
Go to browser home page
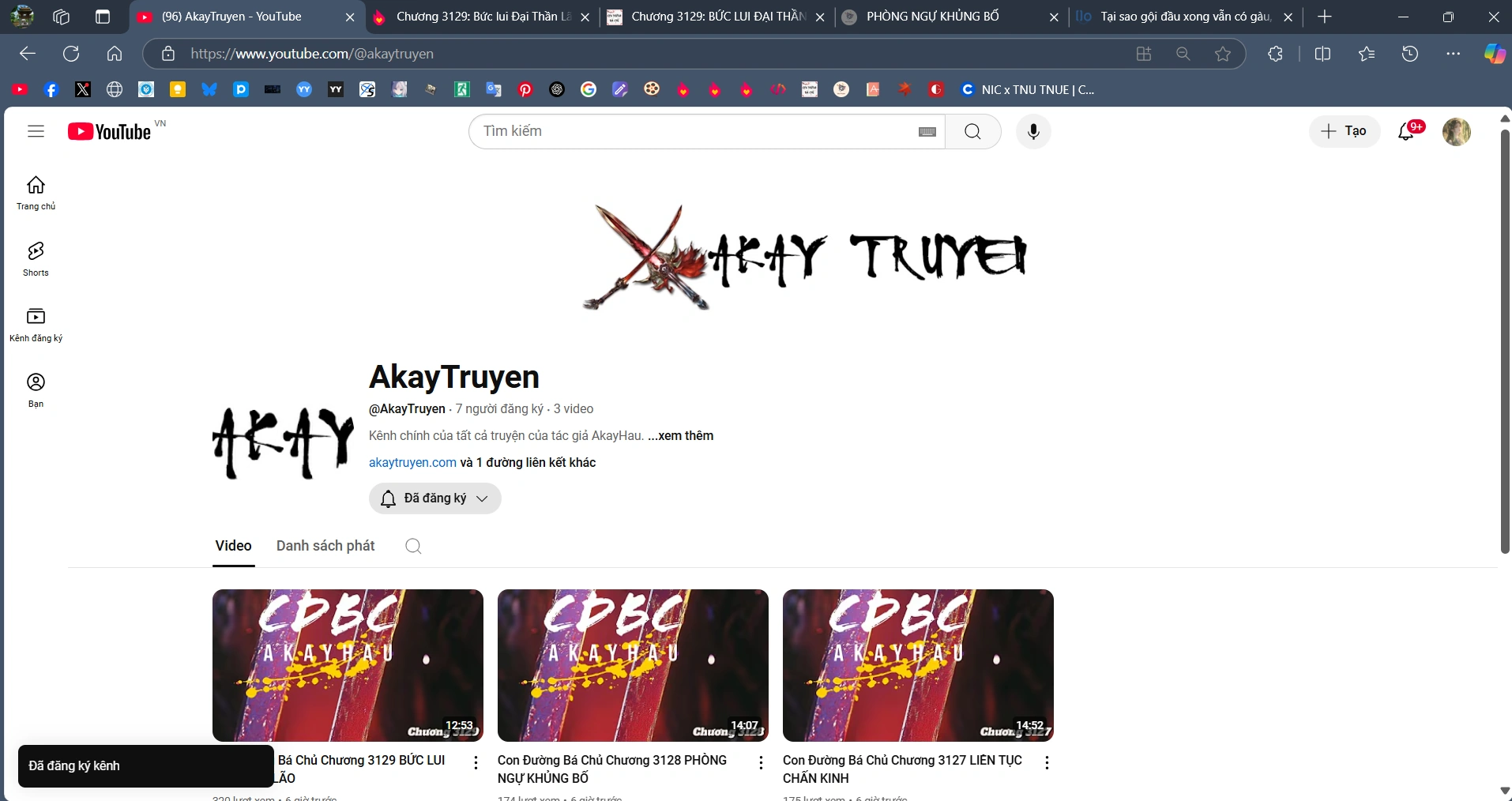tap(115, 54)
